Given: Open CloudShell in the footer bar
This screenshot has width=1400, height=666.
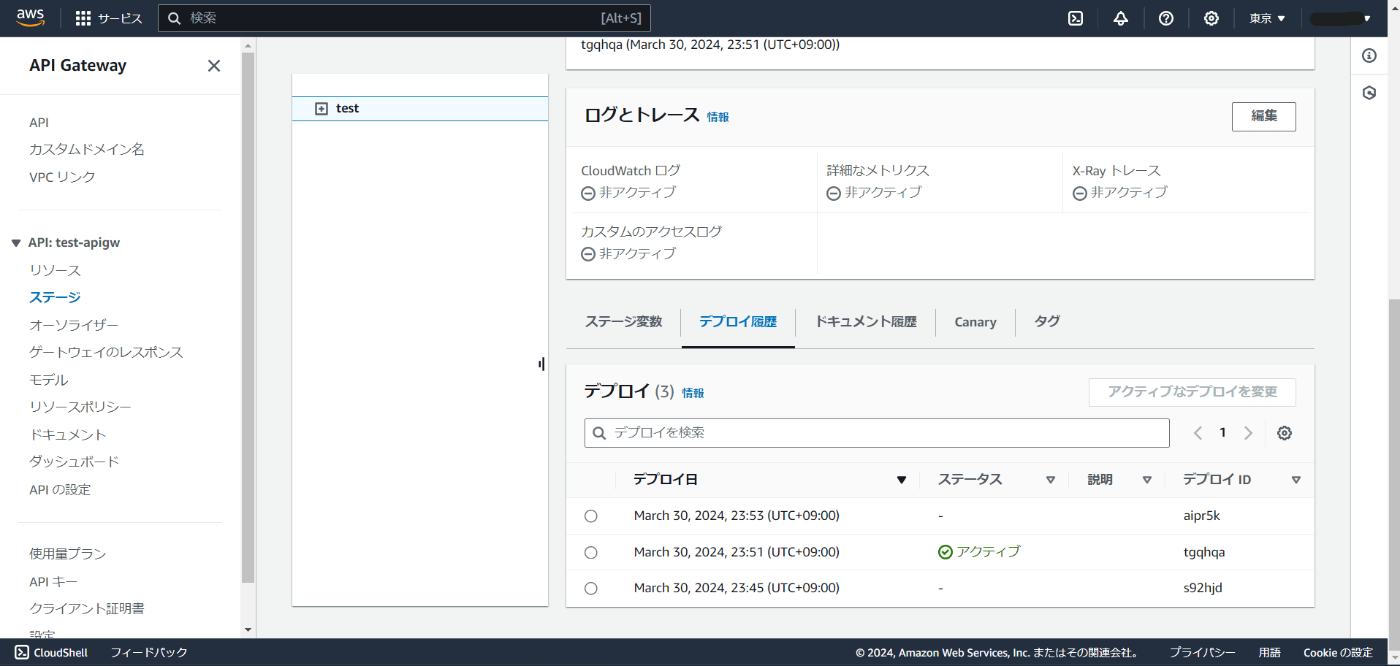Looking at the screenshot, I should point(51,652).
